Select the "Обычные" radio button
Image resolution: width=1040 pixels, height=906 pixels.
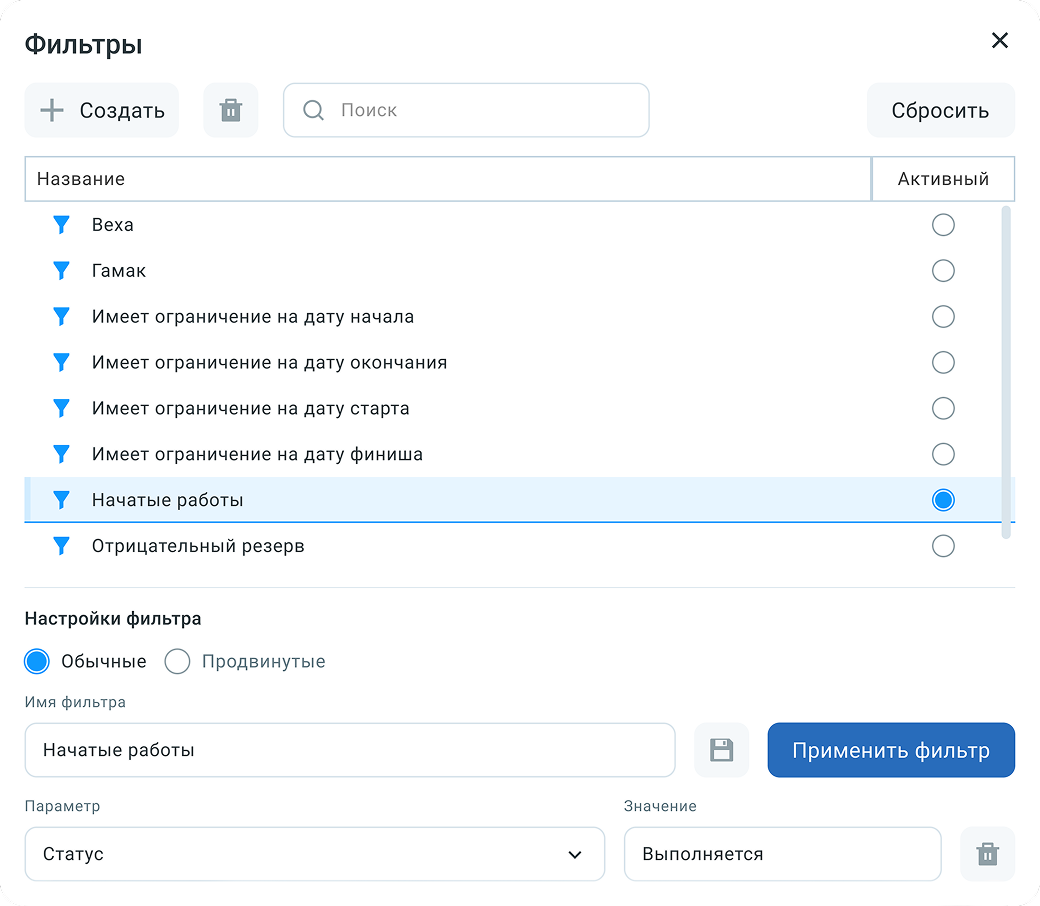tap(36, 661)
